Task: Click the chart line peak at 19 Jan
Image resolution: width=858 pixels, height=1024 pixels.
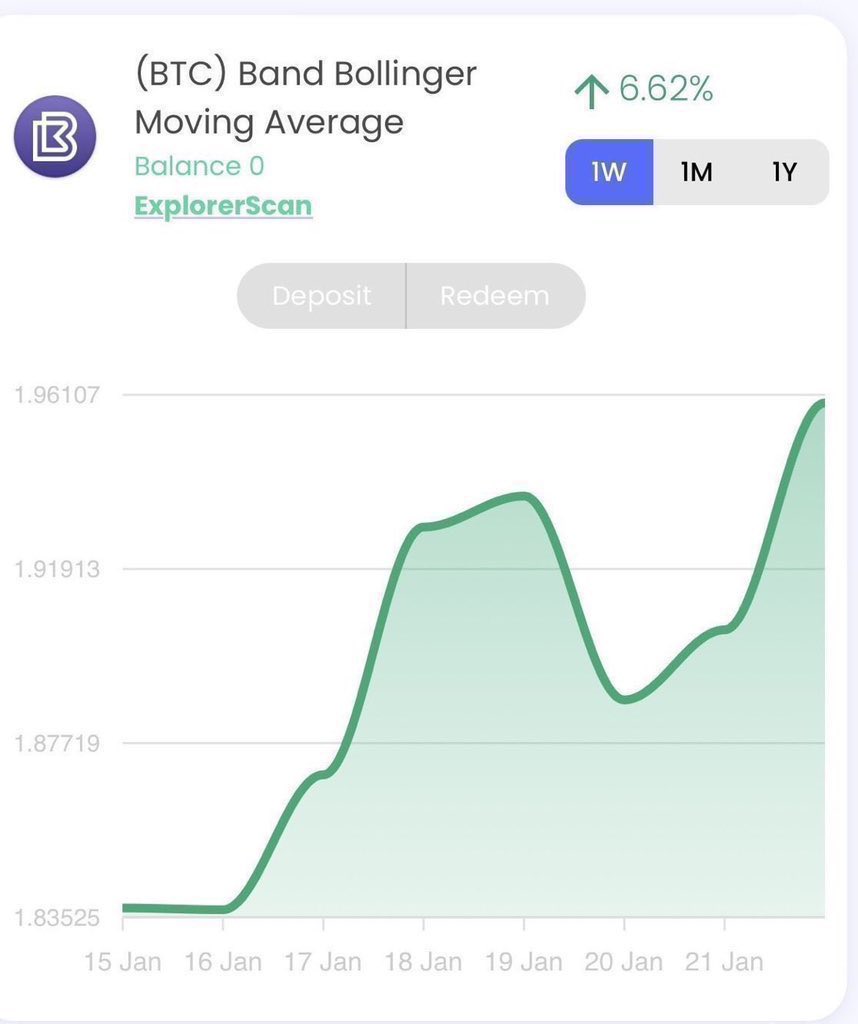Action: coord(524,496)
